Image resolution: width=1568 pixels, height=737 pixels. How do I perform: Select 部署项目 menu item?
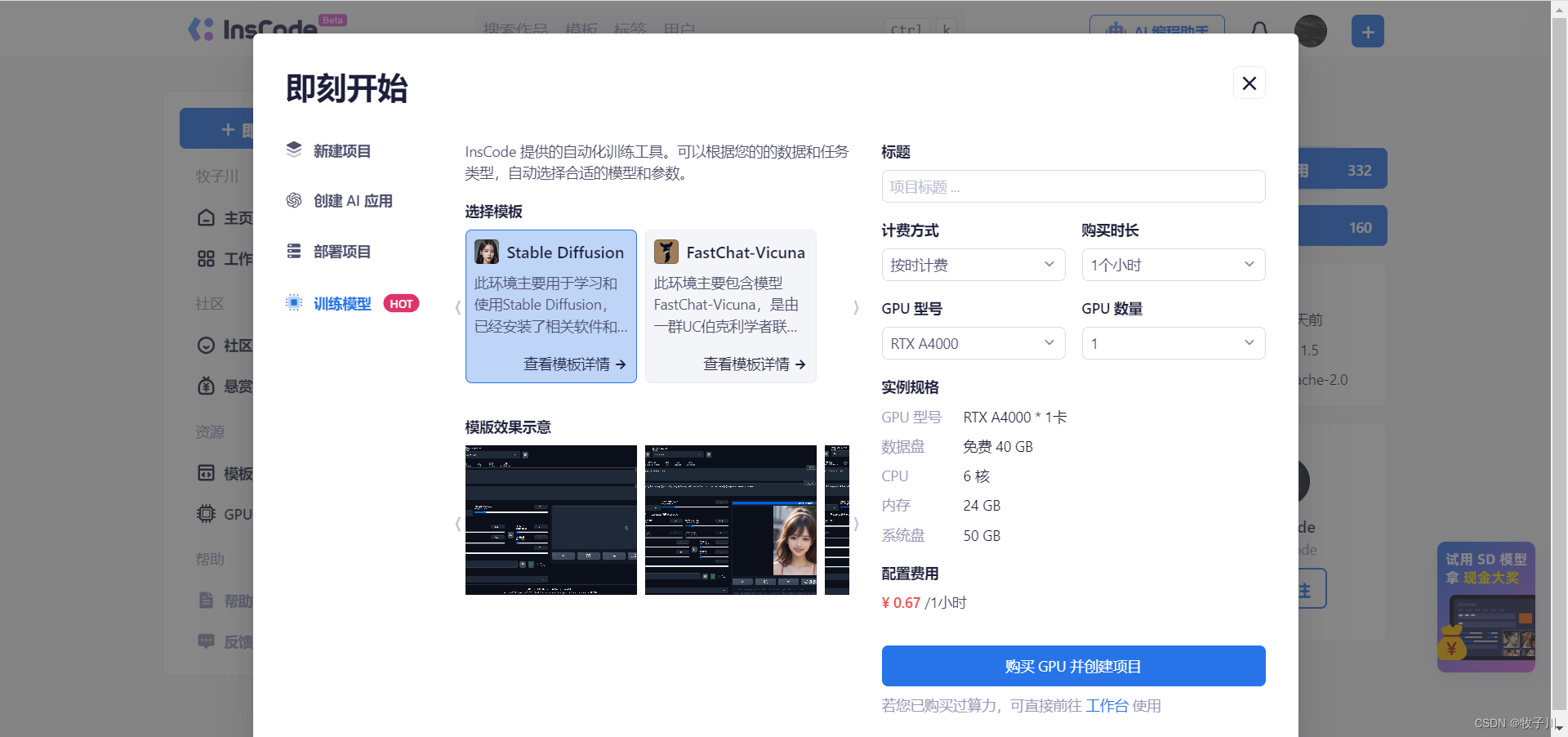[341, 252]
